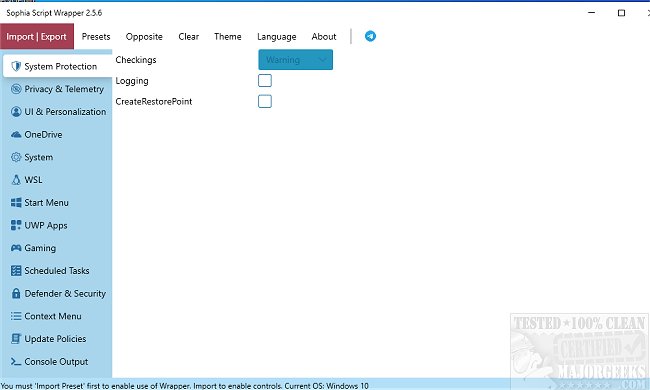Viewport: 650px width, 390px height.
Task: Click the status bar Import Preset message
Action: tap(184, 385)
